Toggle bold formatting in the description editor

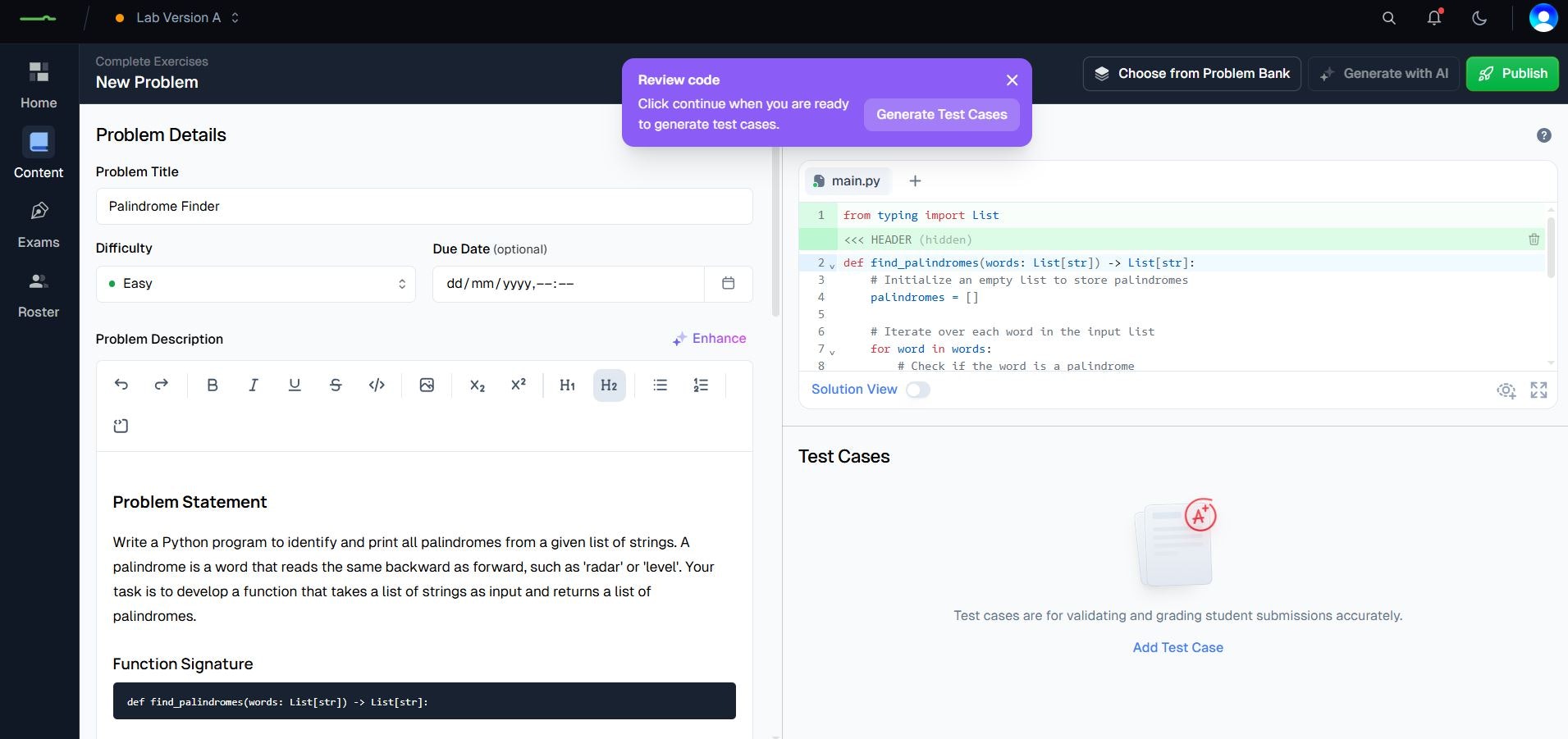[213, 385]
